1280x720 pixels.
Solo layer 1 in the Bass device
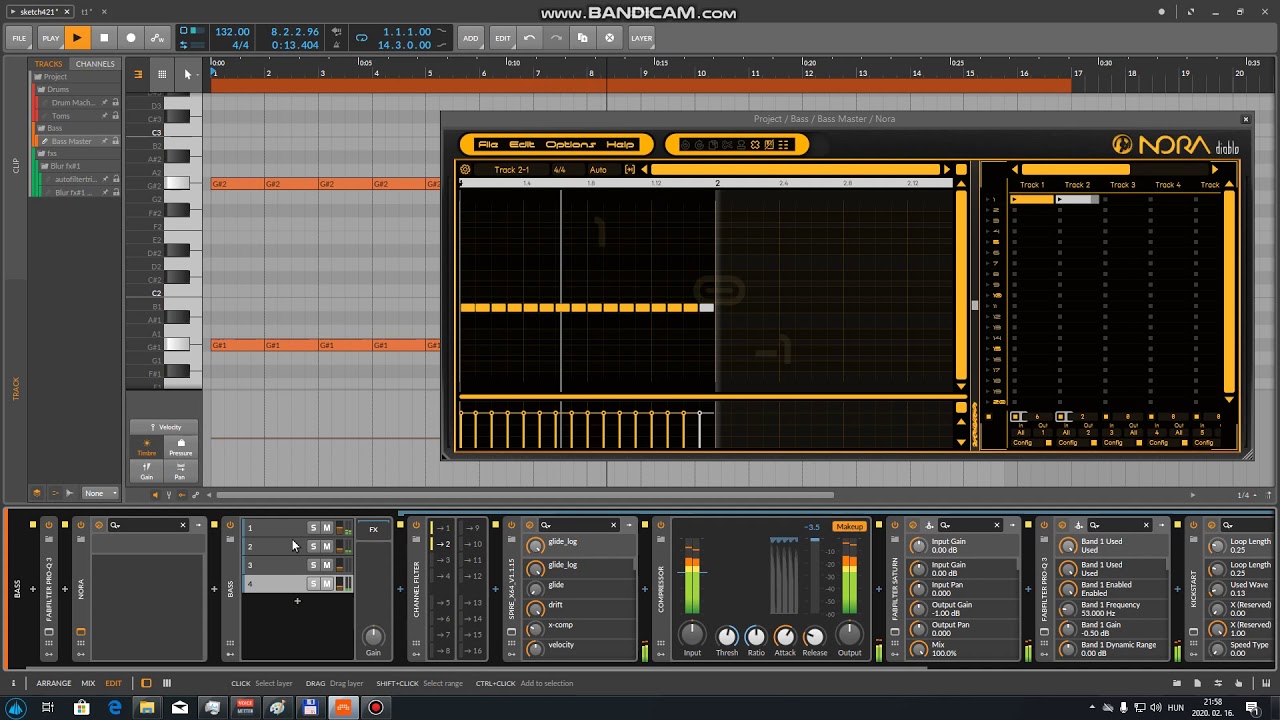click(313, 528)
